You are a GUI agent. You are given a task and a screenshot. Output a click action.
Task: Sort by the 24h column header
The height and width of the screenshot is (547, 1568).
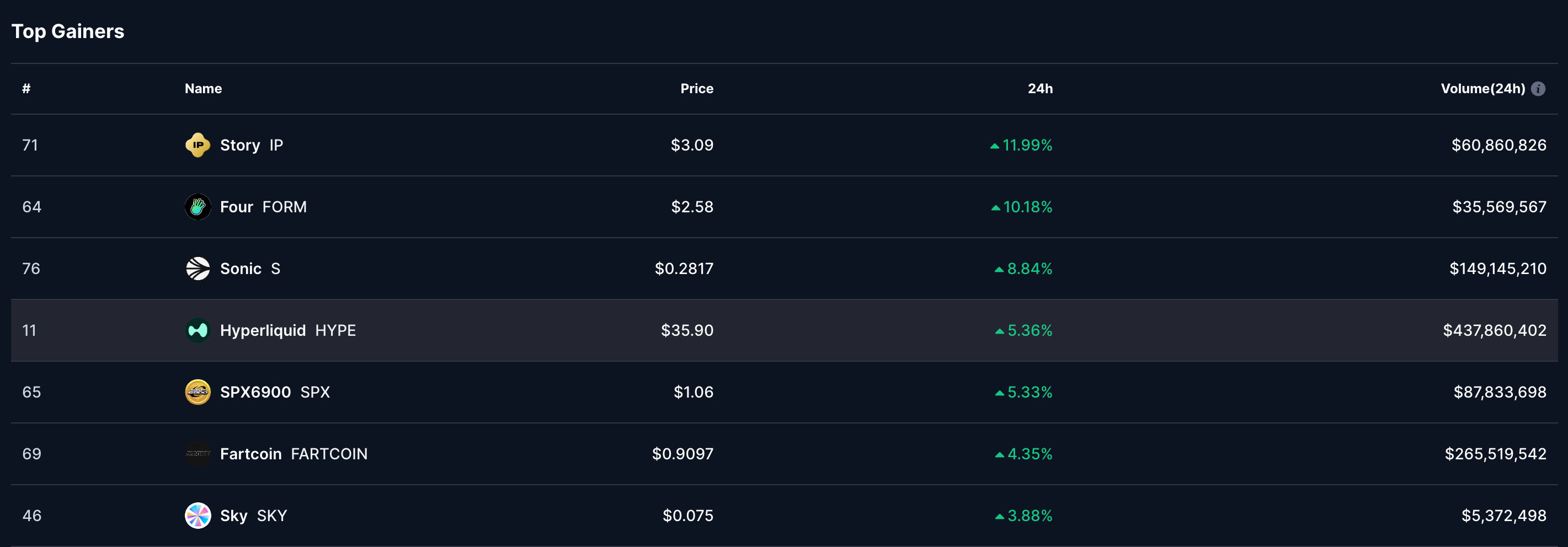tap(1040, 89)
